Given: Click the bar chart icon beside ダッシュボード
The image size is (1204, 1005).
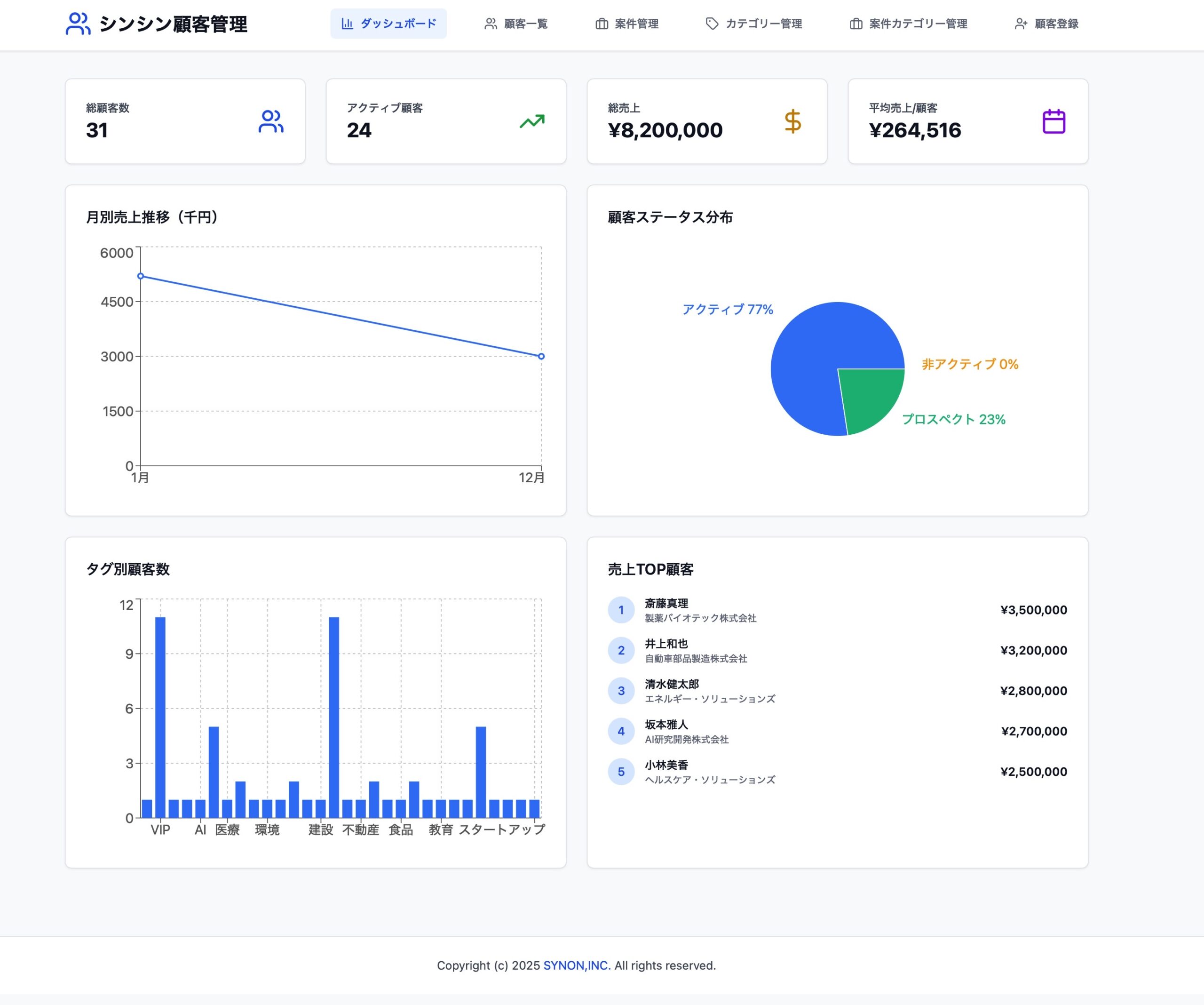Looking at the screenshot, I should 347,24.
